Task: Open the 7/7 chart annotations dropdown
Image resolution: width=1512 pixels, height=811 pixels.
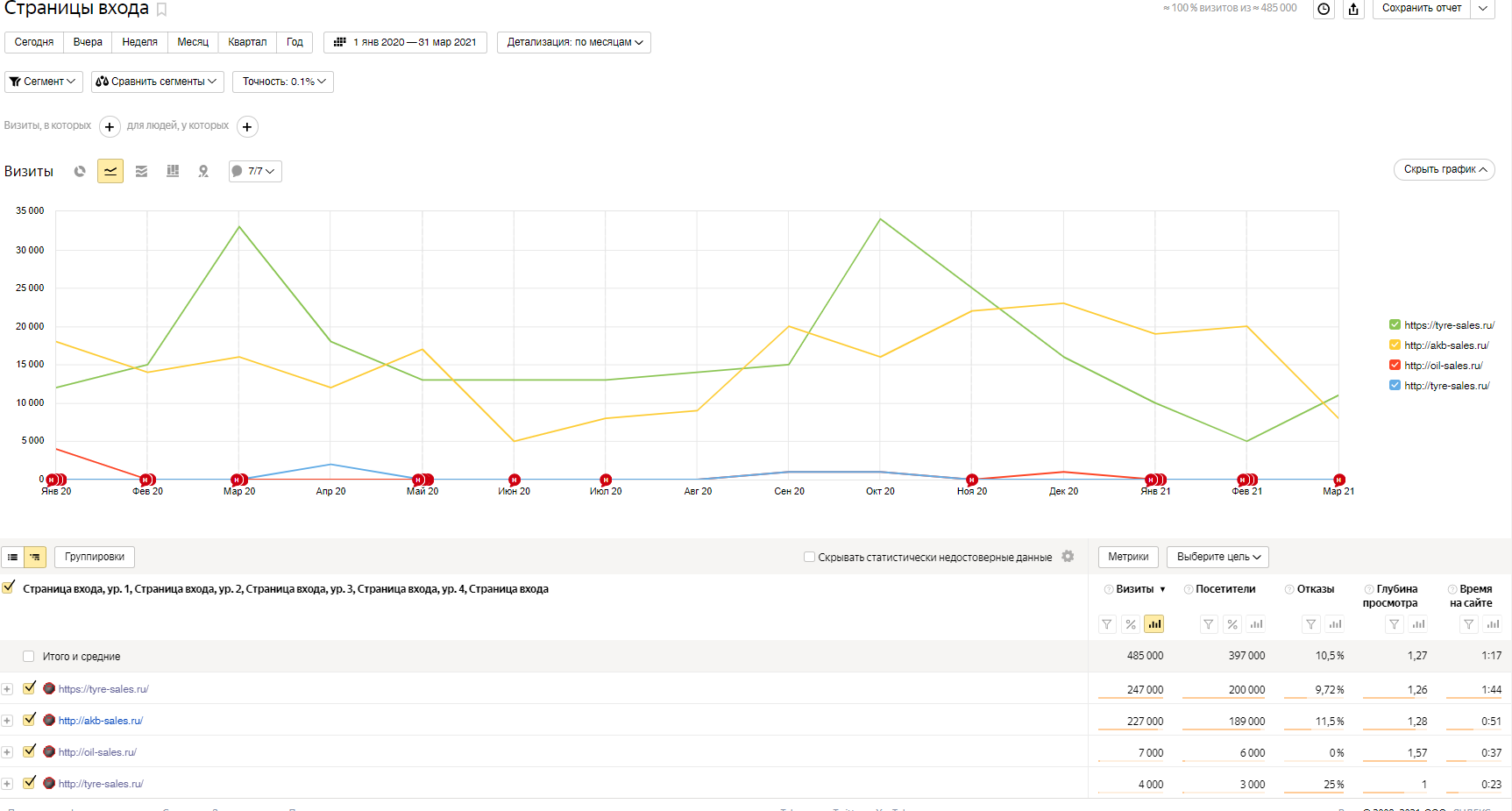Action: click(x=255, y=171)
